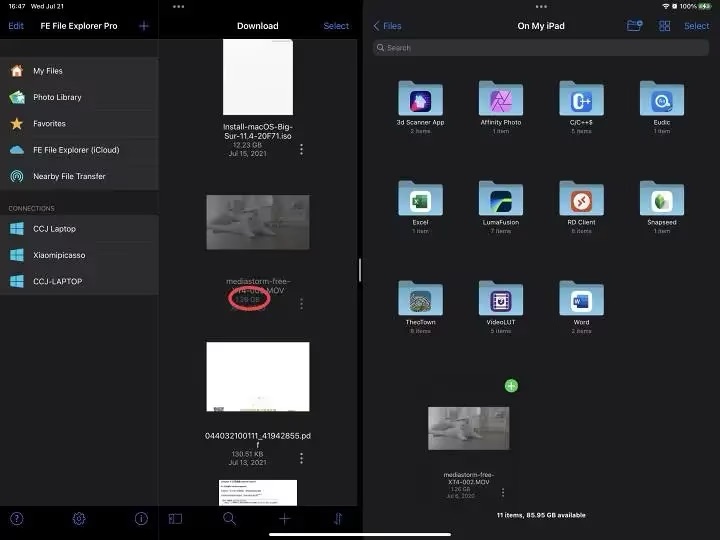This screenshot has width=720, height=540.
Task: Switch Files app to grid view
Action: [x=664, y=26]
